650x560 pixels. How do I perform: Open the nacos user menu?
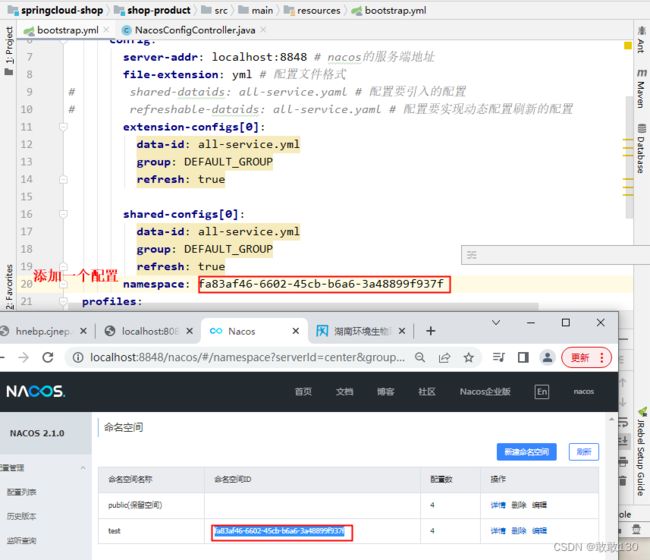click(584, 391)
